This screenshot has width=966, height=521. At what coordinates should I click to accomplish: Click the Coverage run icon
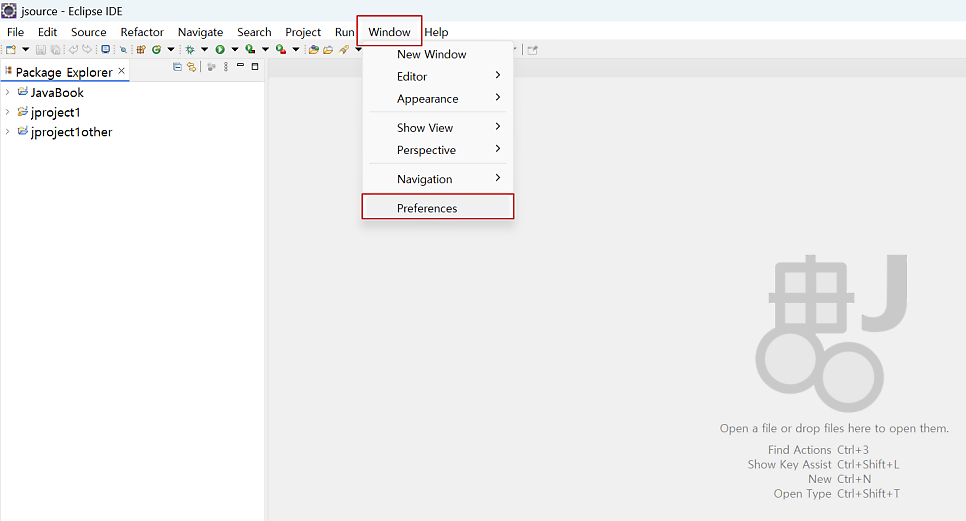pos(250,49)
